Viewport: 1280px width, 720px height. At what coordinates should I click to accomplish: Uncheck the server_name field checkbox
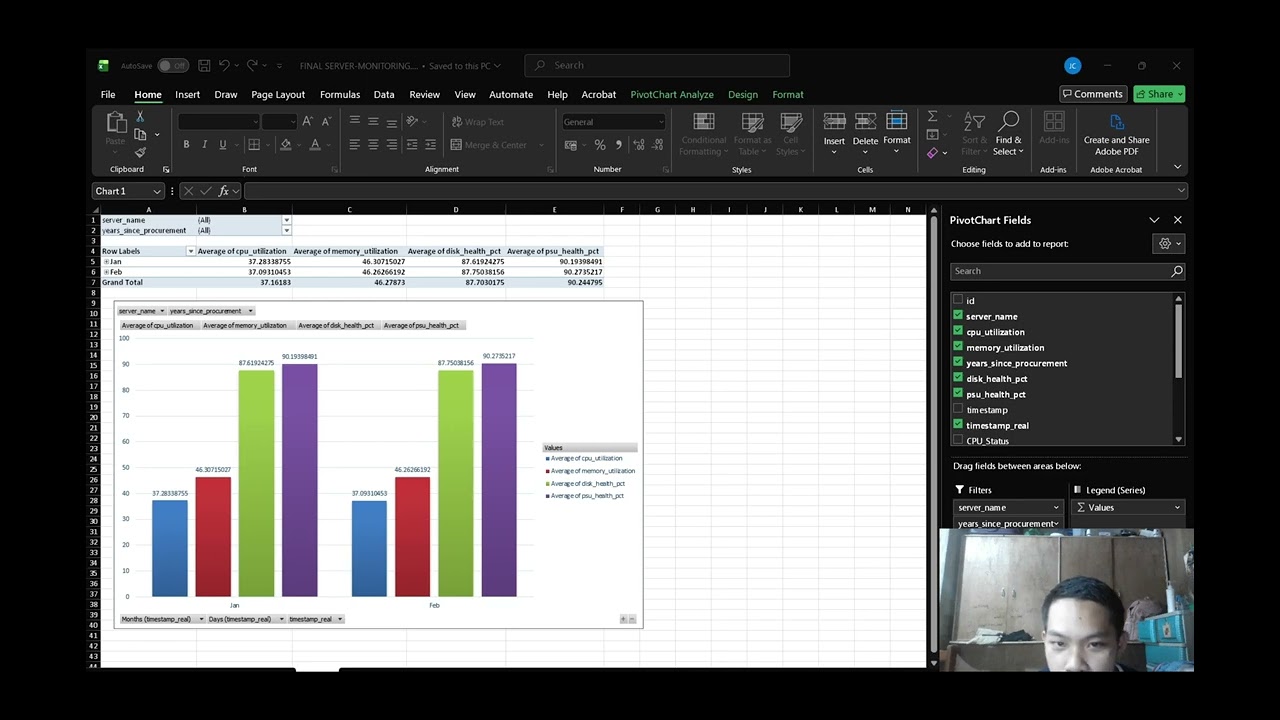coord(958,316)
